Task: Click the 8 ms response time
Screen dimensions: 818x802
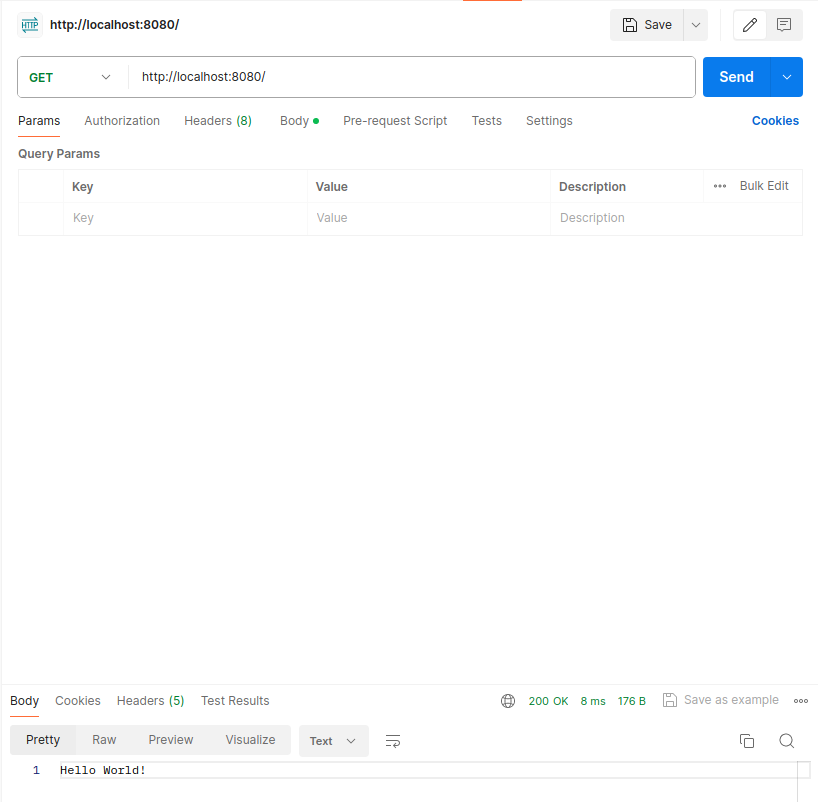Action: pos(593,701)
